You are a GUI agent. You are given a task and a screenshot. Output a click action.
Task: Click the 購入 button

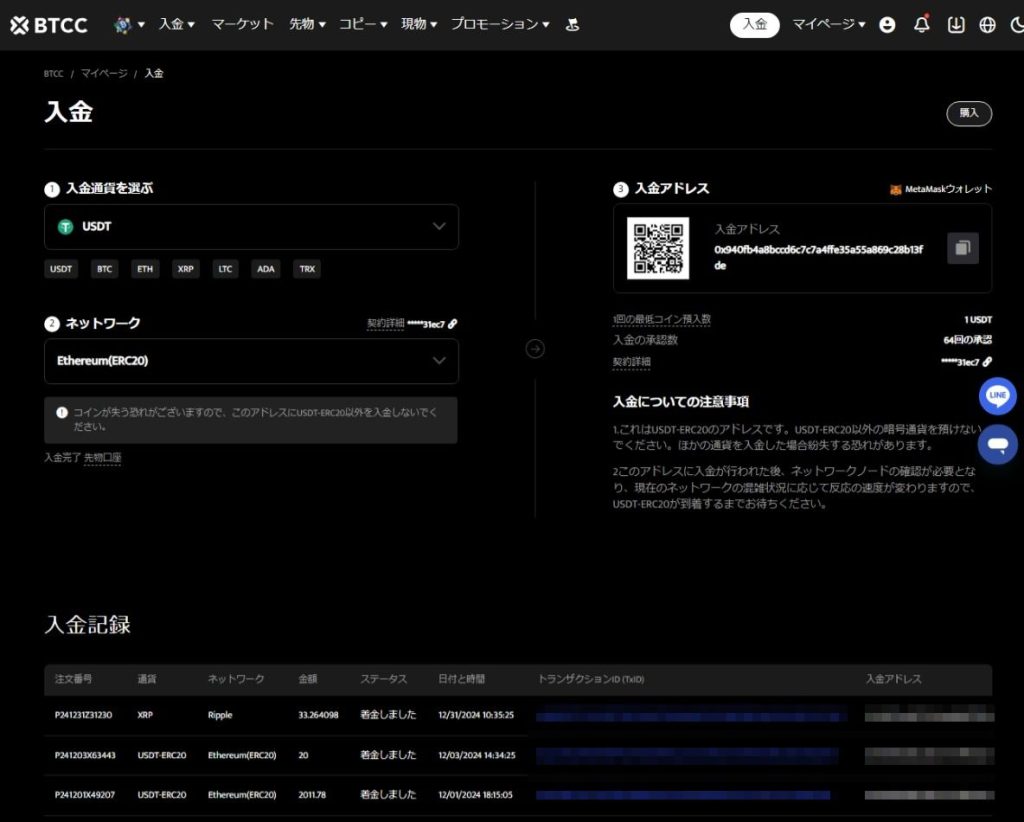click(968, 113)
